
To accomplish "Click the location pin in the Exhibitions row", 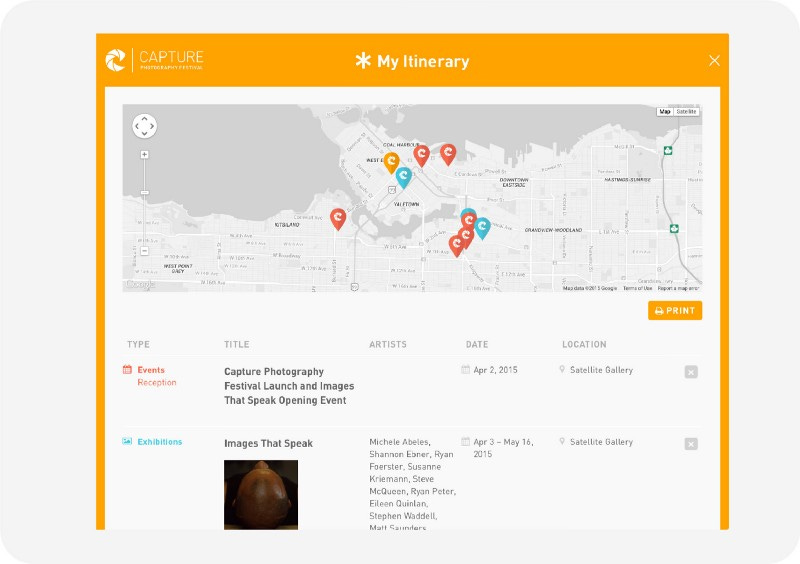I will tap(562, 441).
